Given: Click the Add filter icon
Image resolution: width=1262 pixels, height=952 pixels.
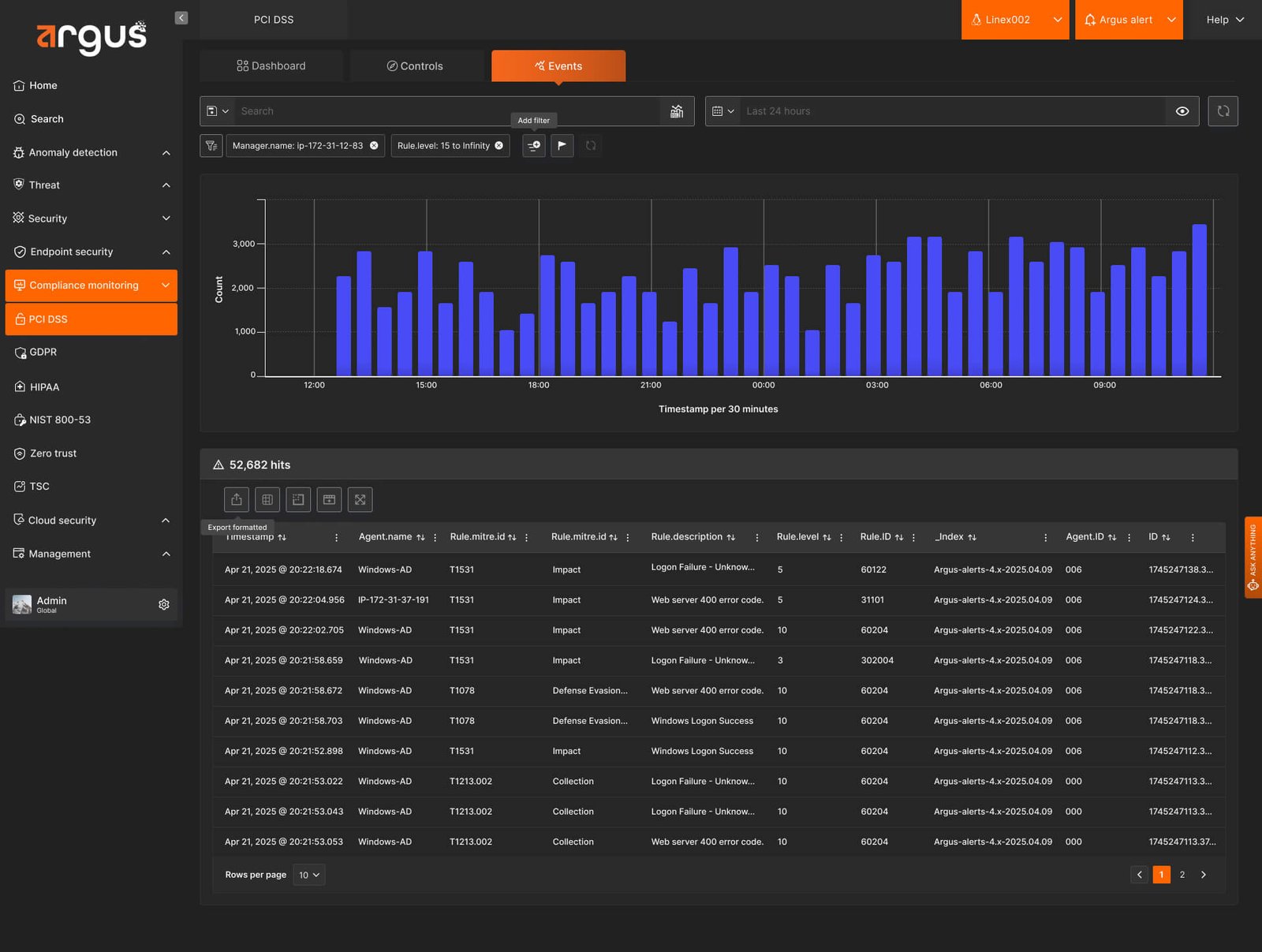Looking at the screenshot, I should point(534,146).
